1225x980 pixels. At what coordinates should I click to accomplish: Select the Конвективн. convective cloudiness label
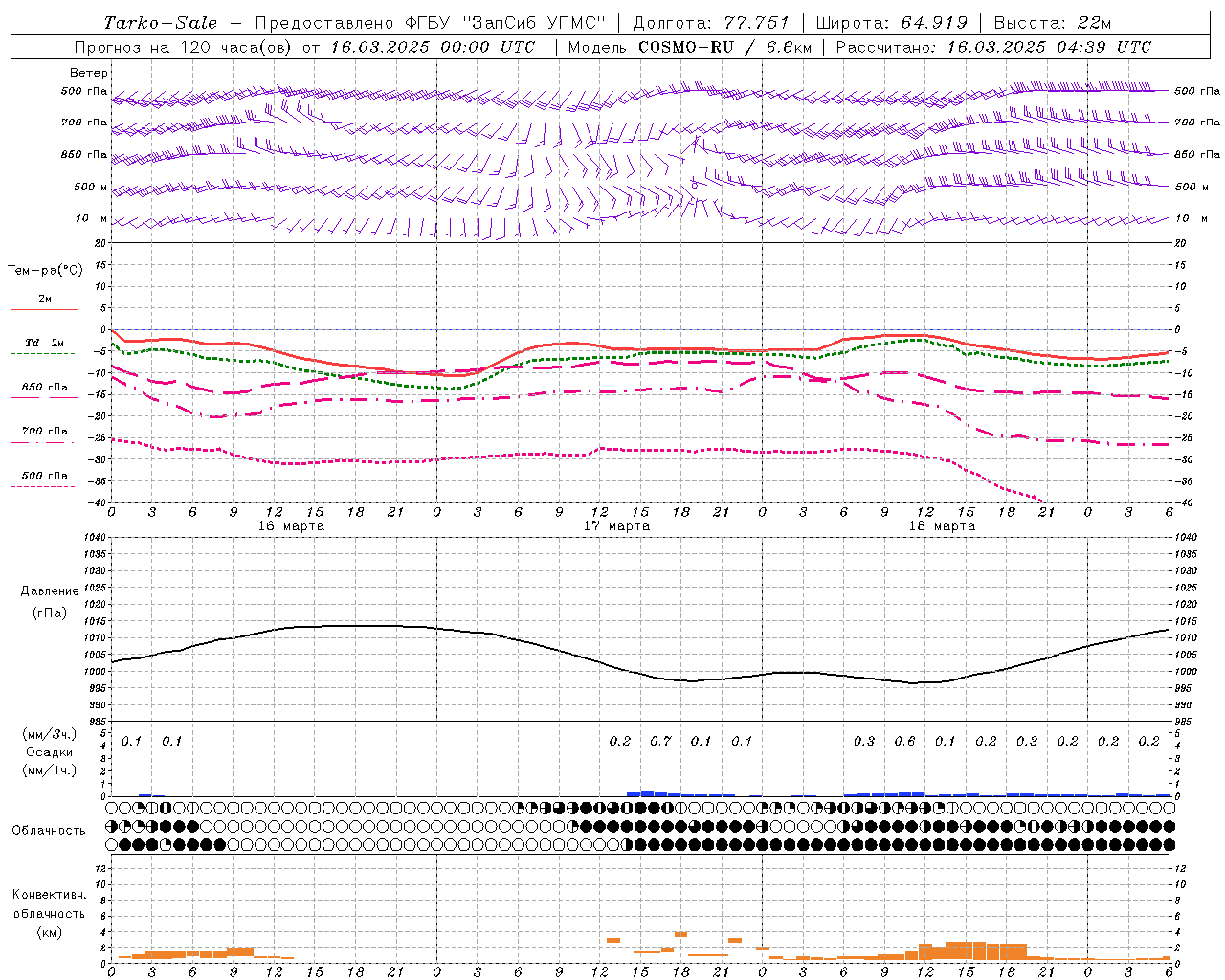[x=50, y=895]
